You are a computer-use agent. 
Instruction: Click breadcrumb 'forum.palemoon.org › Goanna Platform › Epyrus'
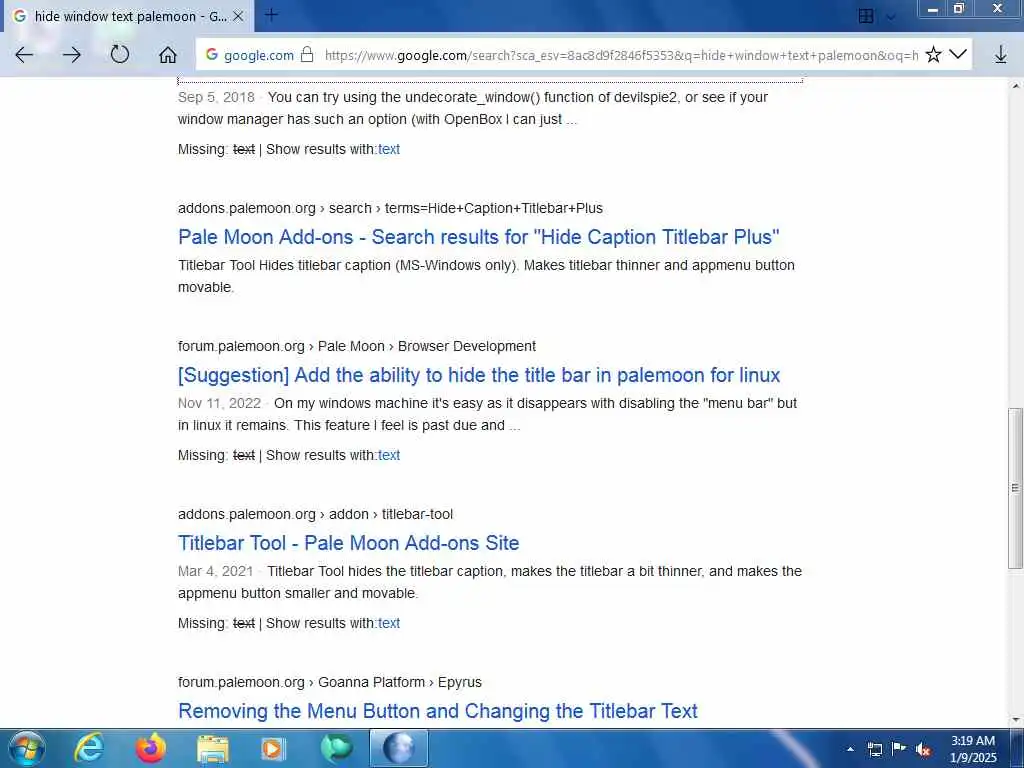click(x=330, y=682)
